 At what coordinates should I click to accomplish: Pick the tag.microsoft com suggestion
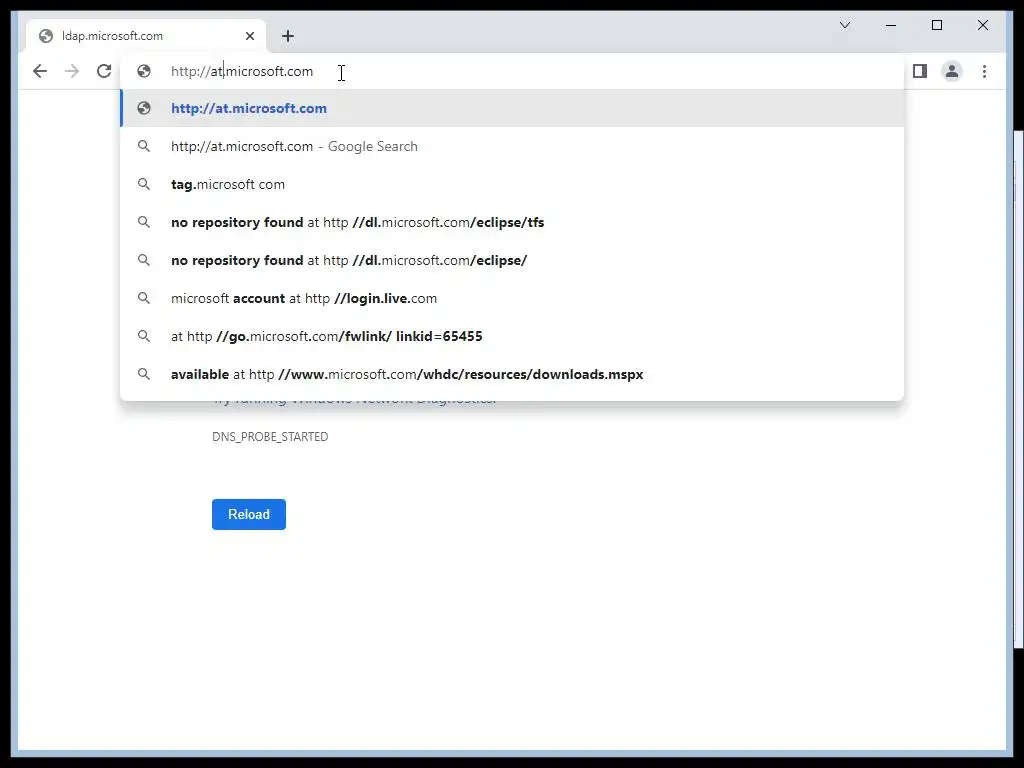pos(512,184)
